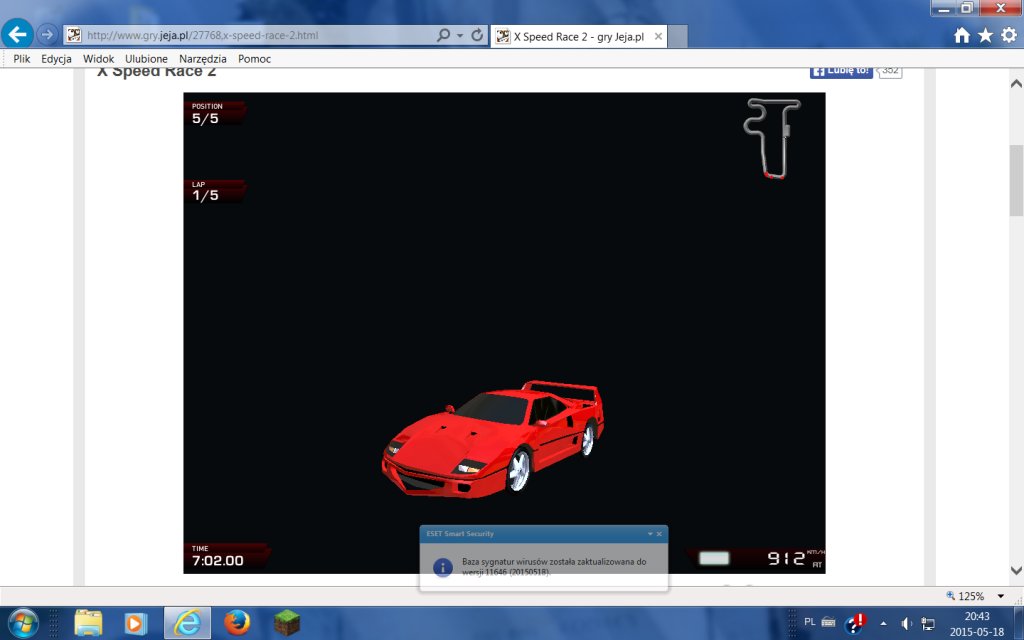Click the Facebook Lubię to! button
This screenshot has width=1024, height=640.
click(840, 71)
